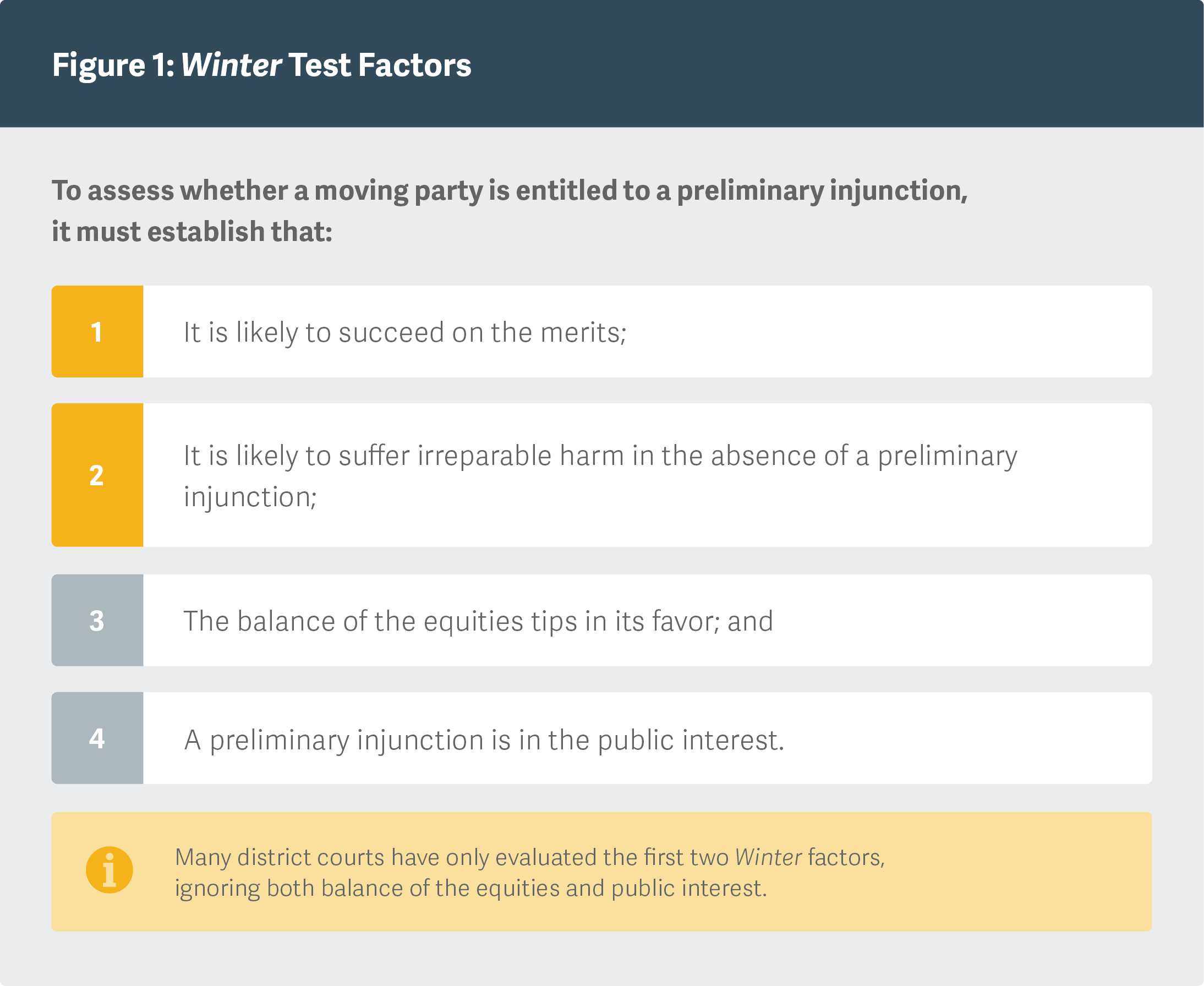The width and height of the screenshot is (1204, 986).
Task: Click the gray number 3 badge
Action: [97, 620]
